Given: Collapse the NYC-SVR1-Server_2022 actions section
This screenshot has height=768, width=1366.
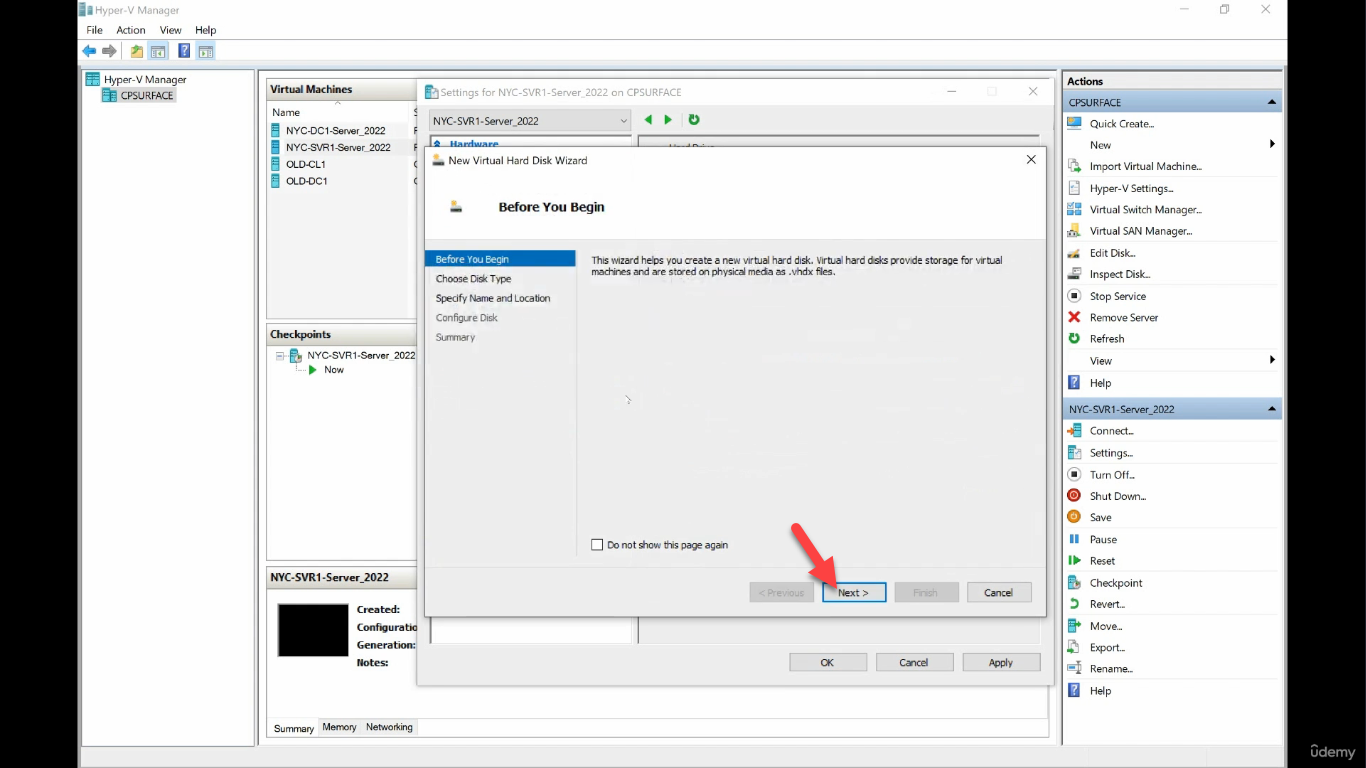Looking at the screenshot, I should 1272,409.
